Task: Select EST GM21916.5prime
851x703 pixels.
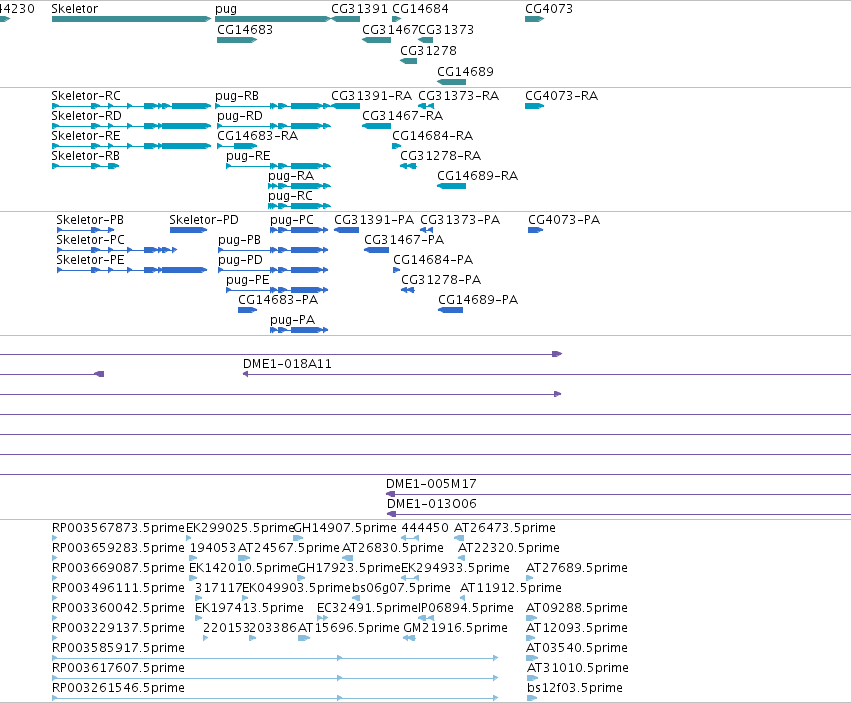Action: point(455,628)
